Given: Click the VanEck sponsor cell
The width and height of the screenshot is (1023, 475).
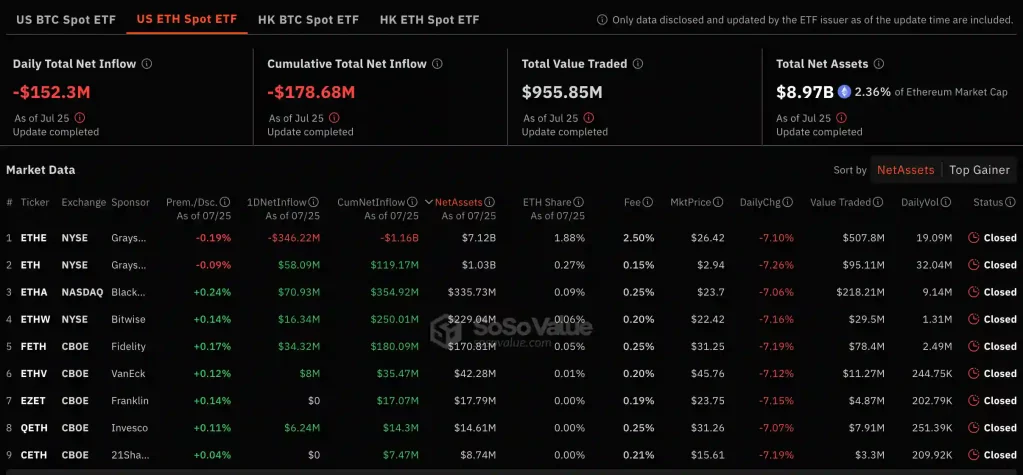Looking at the screenshot, I should [x=129, y=373].
